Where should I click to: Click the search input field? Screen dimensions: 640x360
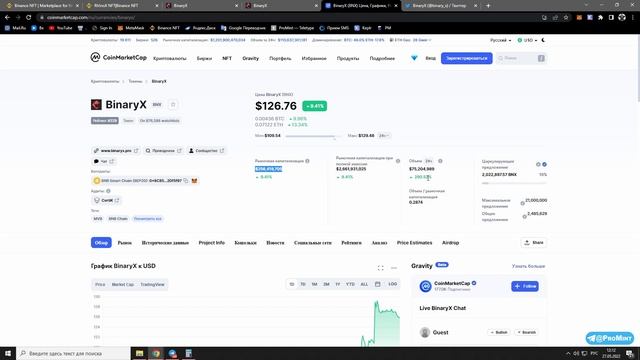click(x=521, y=58)
